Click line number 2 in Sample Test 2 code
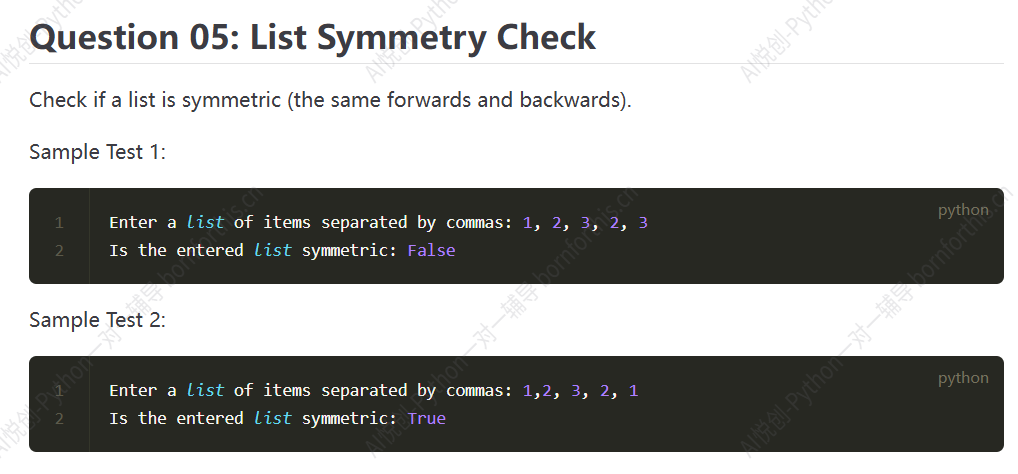This screenshot has width=1018, height=474. 59,419
